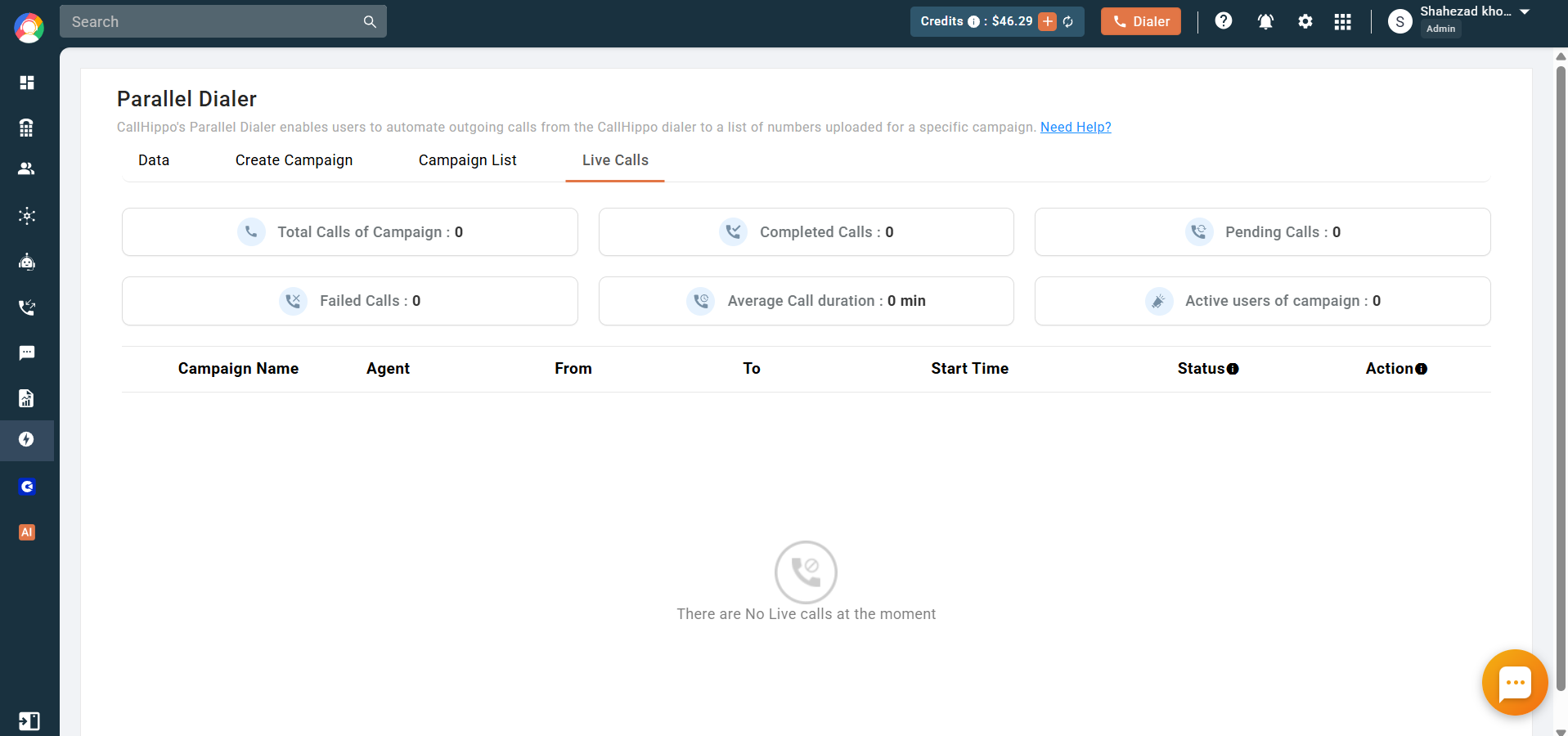Click Campaign Name column header
The height and width of the screenshot is (736, 1568).
(x=238, y=369)
